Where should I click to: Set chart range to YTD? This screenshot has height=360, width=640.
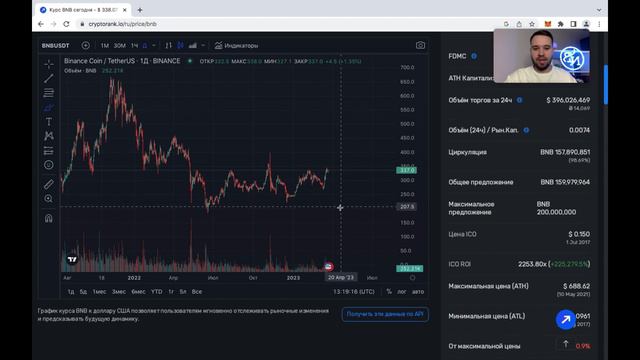point(157,291)
